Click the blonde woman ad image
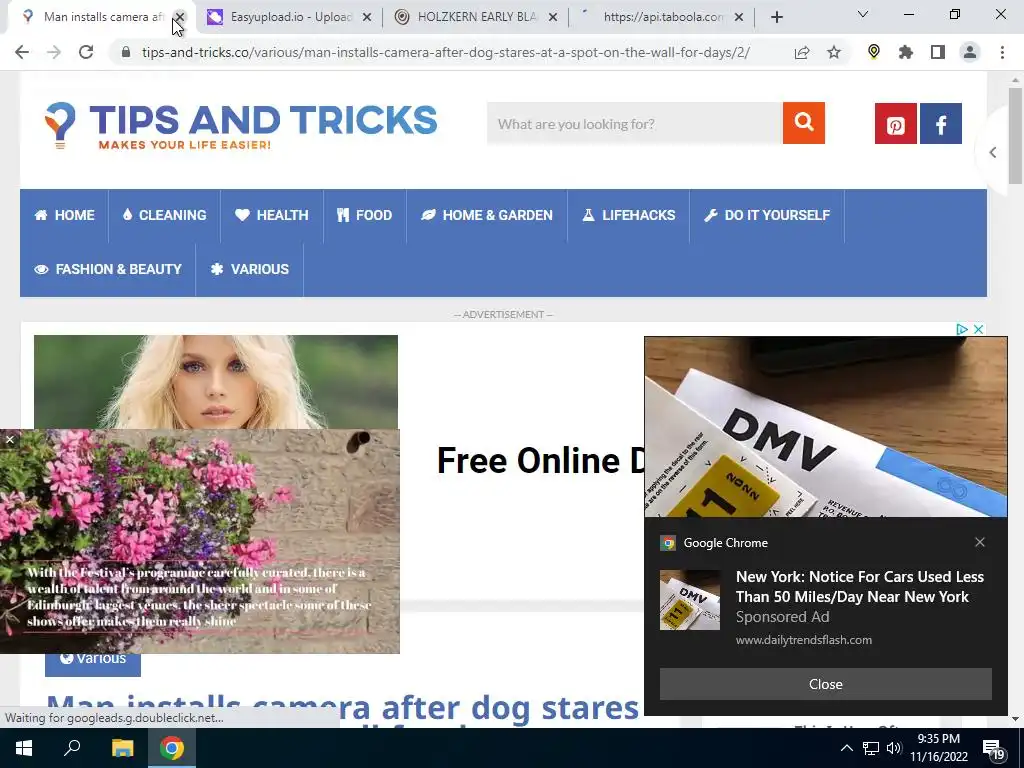Screen dimensions: 1024x768 coord(216,382)
